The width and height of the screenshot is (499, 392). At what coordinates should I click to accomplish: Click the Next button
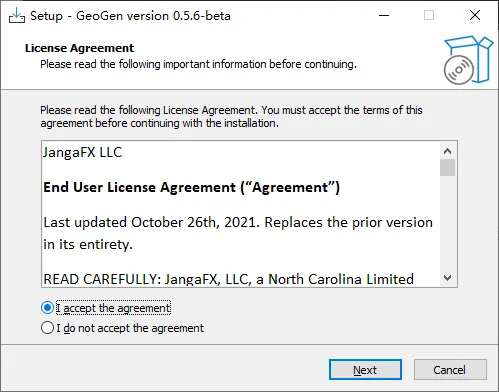tap(365, 369)
